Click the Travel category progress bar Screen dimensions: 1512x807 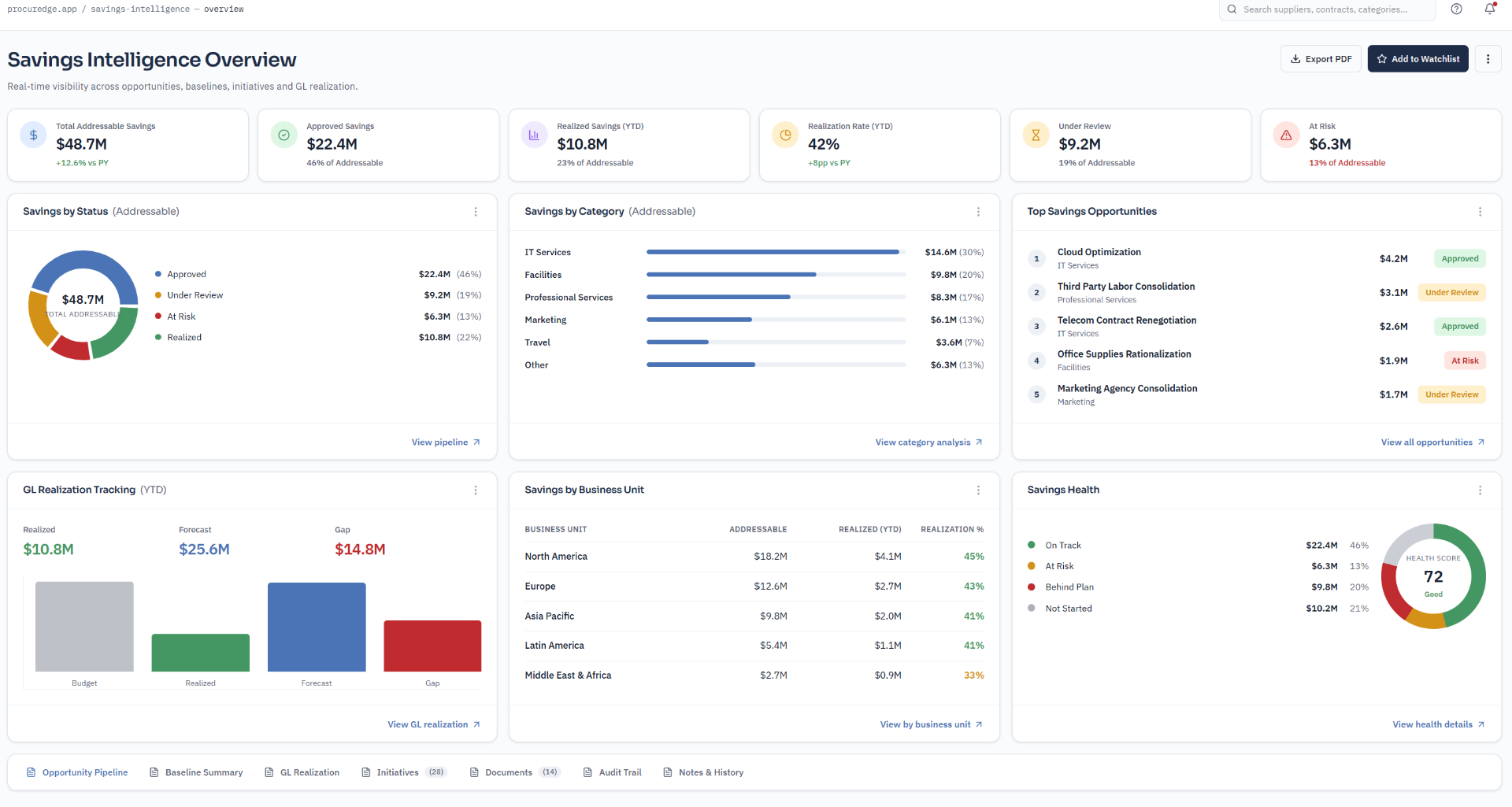[x=776, y=342]
